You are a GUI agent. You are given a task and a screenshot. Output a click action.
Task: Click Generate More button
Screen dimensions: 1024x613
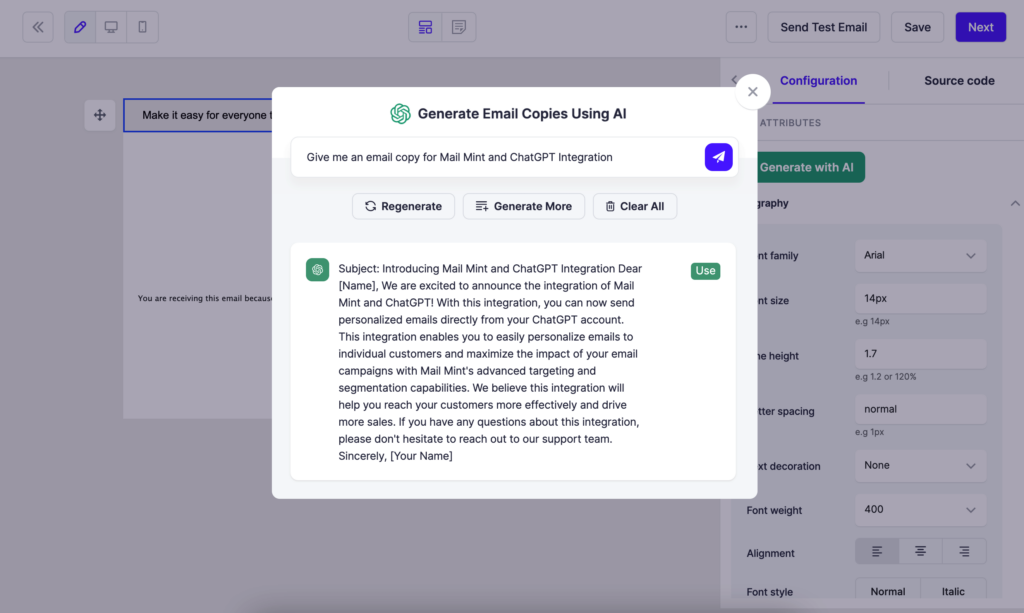coord(524,206)
